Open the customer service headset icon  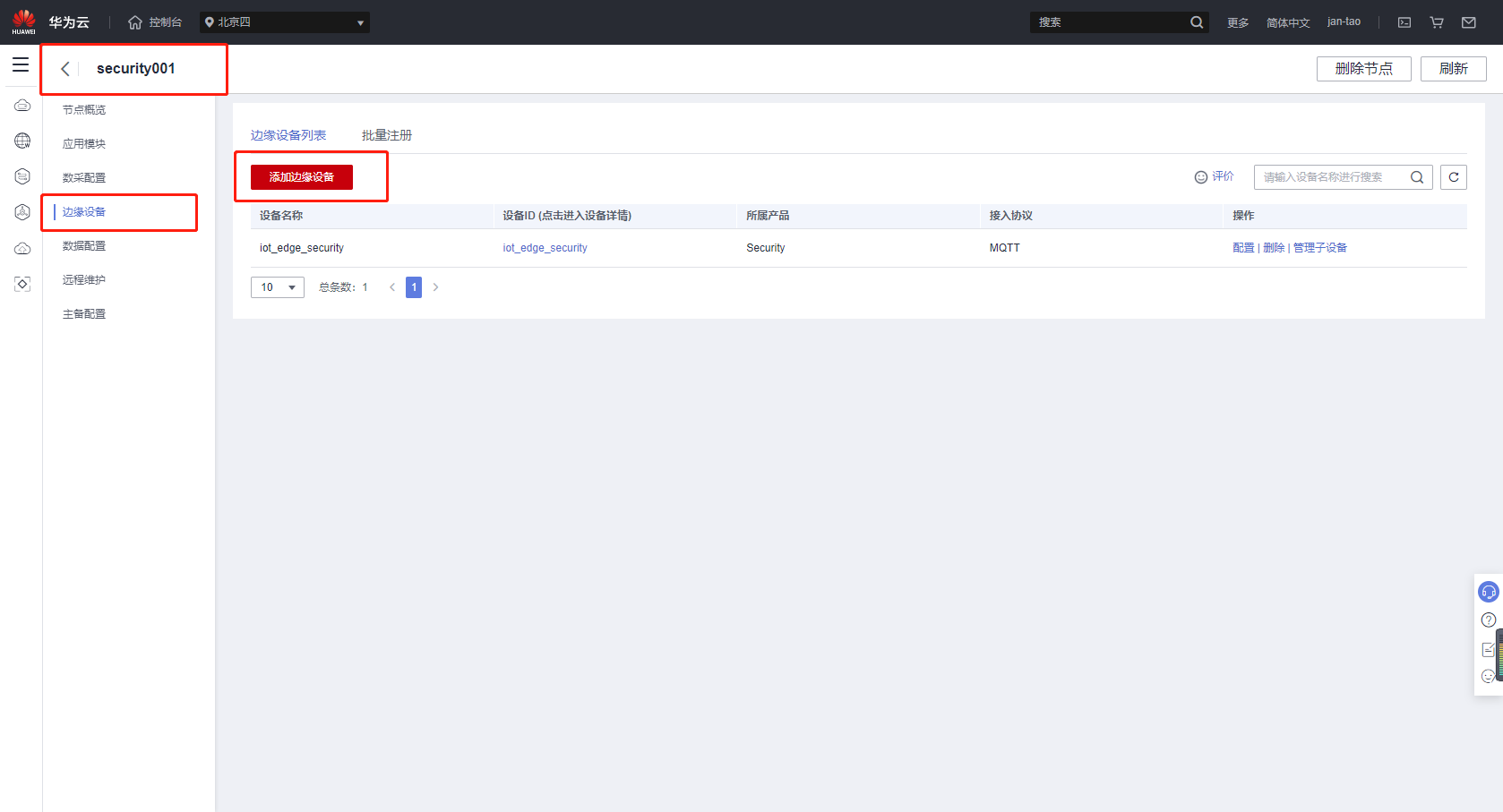pyautogui.click(x=1489, y=592)
